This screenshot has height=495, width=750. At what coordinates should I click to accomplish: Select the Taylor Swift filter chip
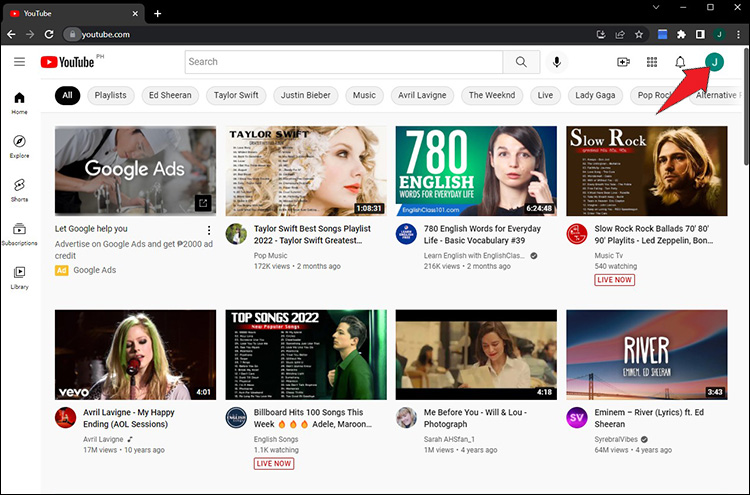coord(236,96)
